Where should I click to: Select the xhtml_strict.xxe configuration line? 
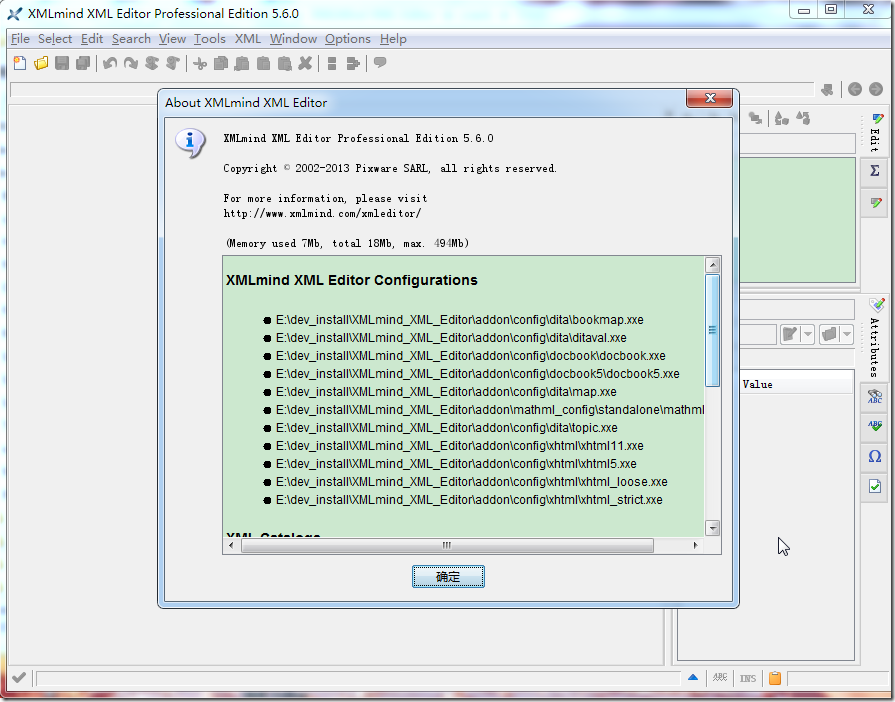[x=469, y=500]
